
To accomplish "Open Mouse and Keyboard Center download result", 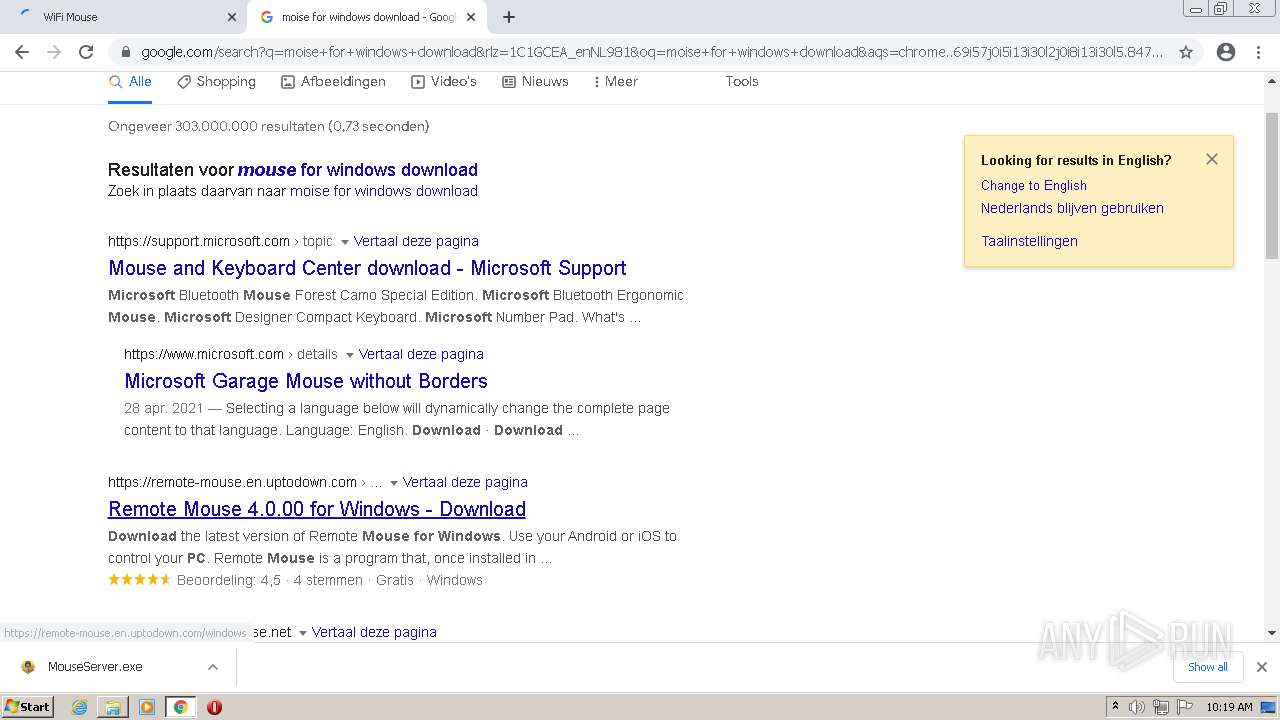I will (x=367, y=268).
